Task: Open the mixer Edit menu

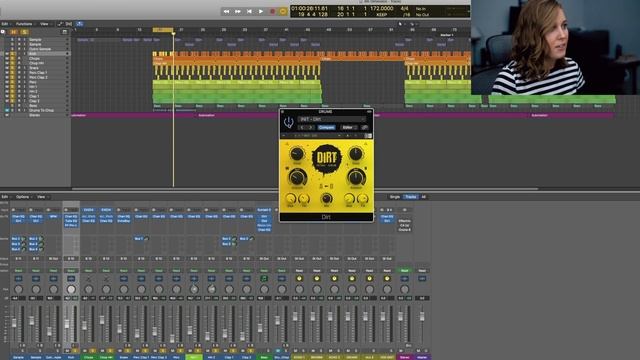Action: click(x=5, y=197)
